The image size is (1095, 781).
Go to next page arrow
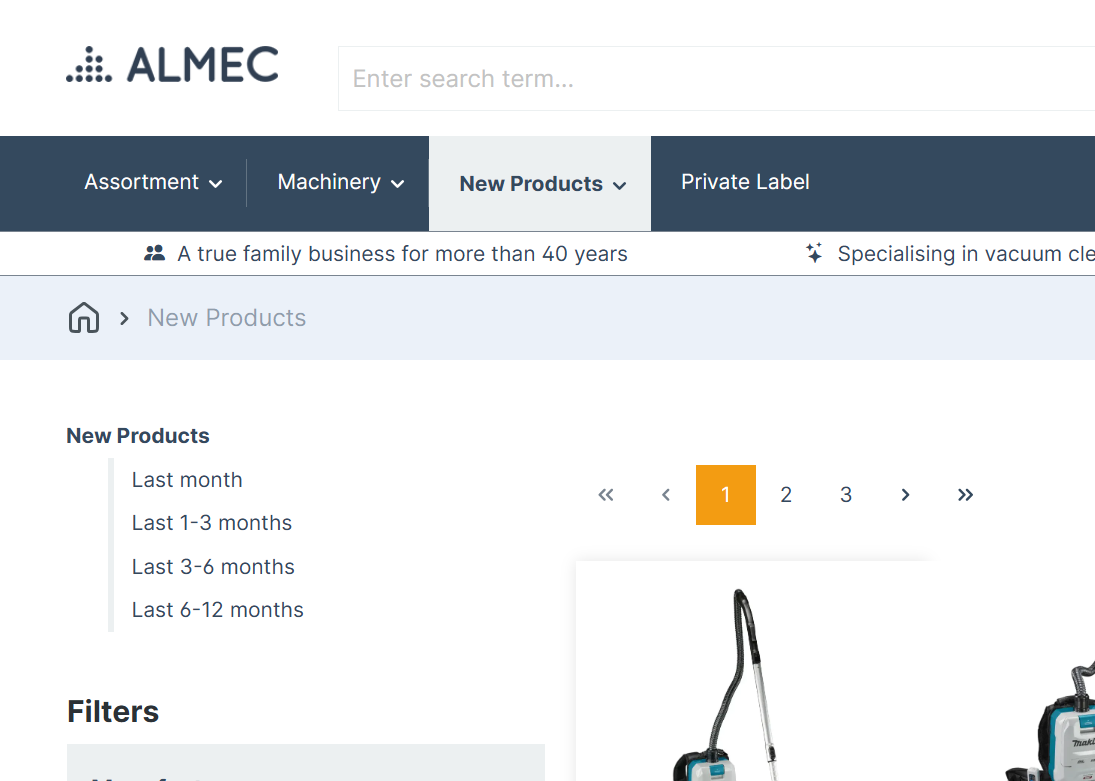[905, 495]
